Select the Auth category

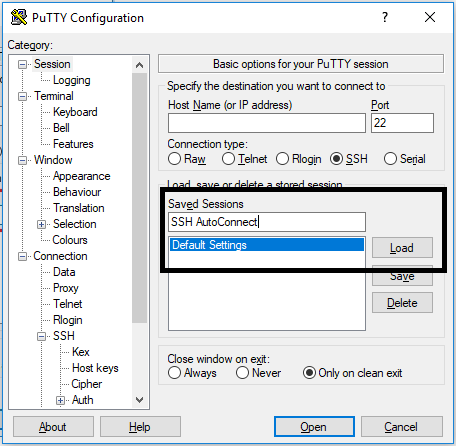tap(83, 400)
